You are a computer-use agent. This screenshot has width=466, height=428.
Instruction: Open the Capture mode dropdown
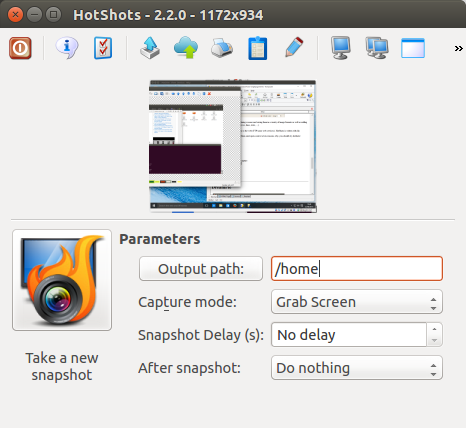(x=357, y=302)
